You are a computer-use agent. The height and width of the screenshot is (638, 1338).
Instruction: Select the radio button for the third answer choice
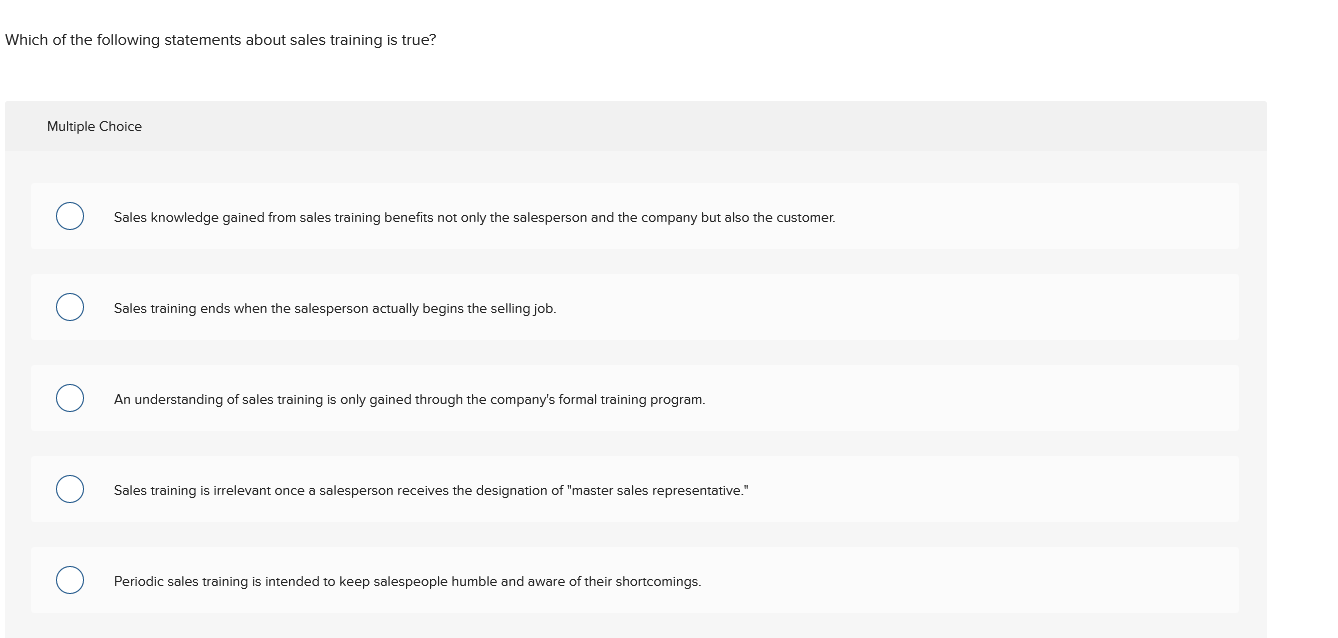click(x=69, y=398)
